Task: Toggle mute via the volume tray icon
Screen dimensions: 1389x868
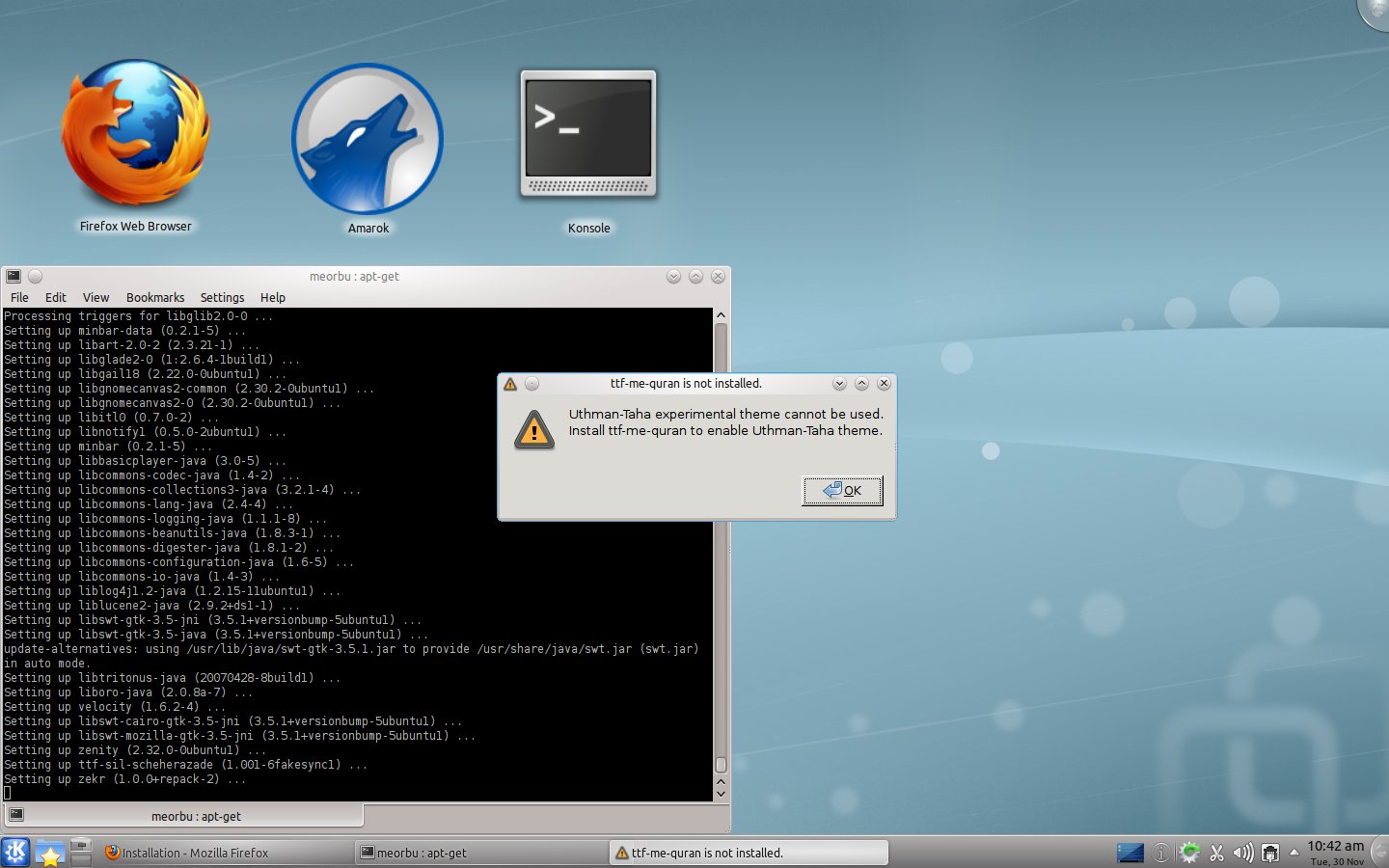Action: tap(1241, 852)
